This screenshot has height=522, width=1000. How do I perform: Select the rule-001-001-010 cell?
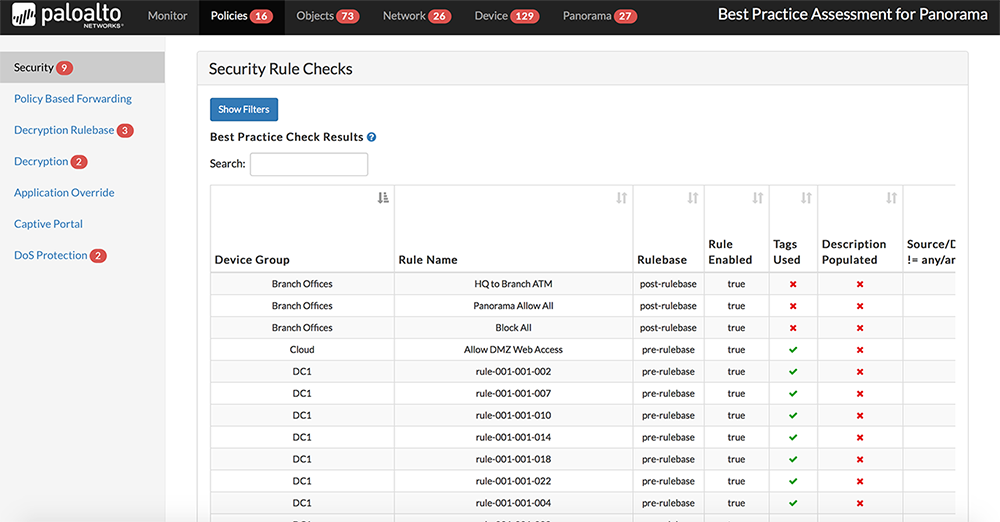[513, 415]
